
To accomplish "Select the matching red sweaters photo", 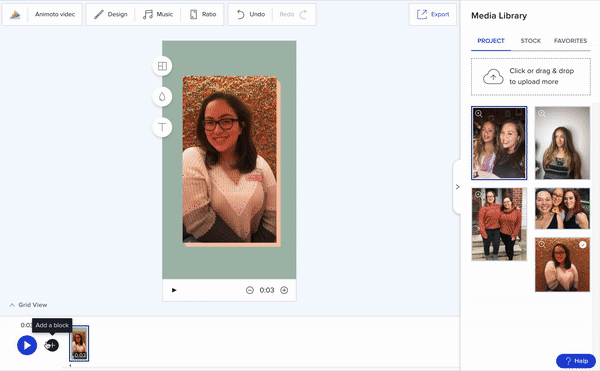I will [x=499, y=224].
